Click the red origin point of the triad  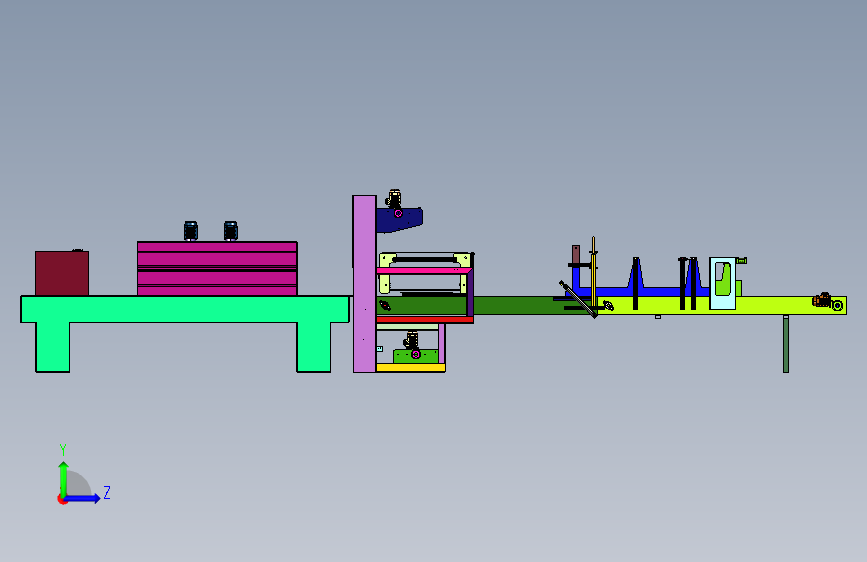(62, 499)
